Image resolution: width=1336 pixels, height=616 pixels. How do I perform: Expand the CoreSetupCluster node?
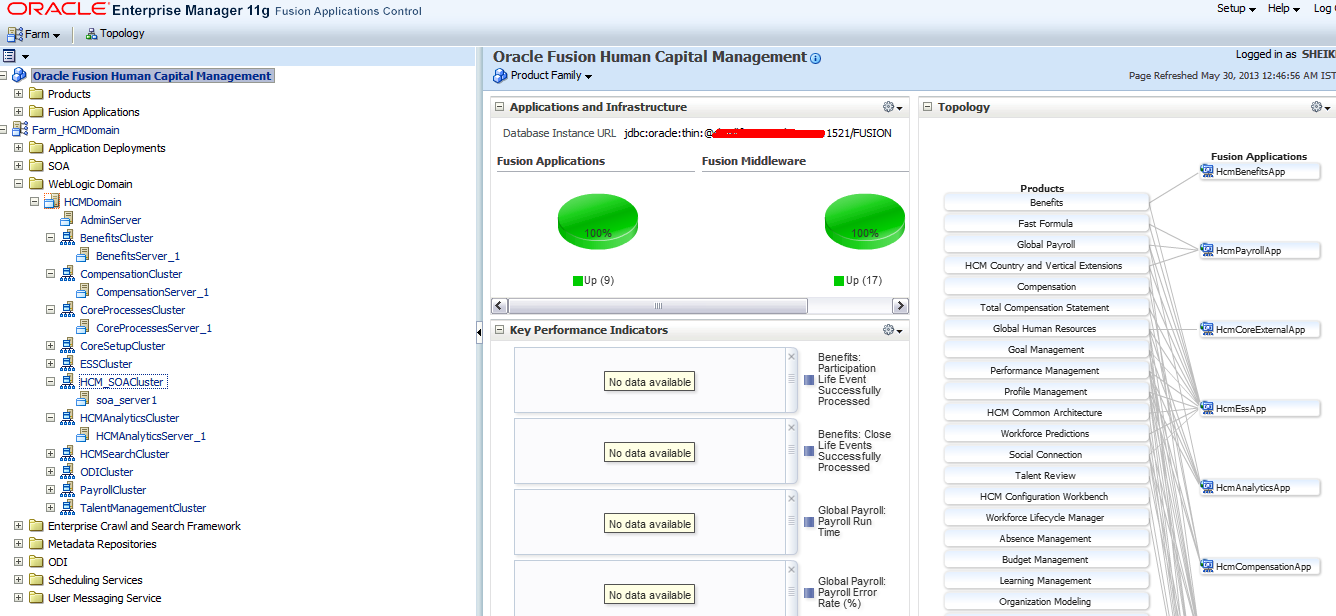(x=50, y=346)
